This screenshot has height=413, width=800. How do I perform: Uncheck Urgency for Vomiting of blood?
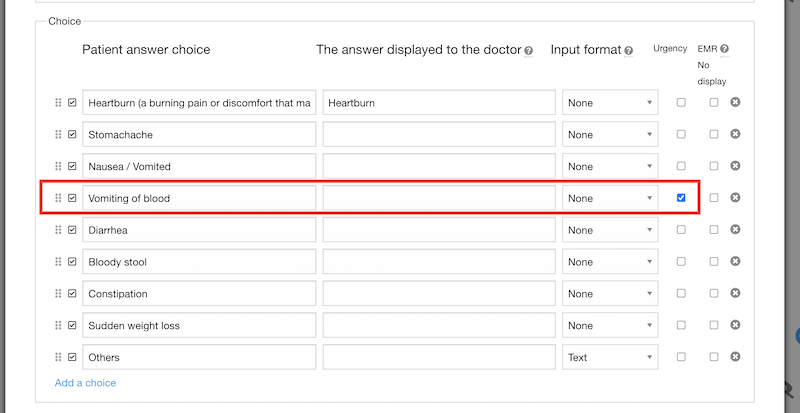[x=681, y=198]
